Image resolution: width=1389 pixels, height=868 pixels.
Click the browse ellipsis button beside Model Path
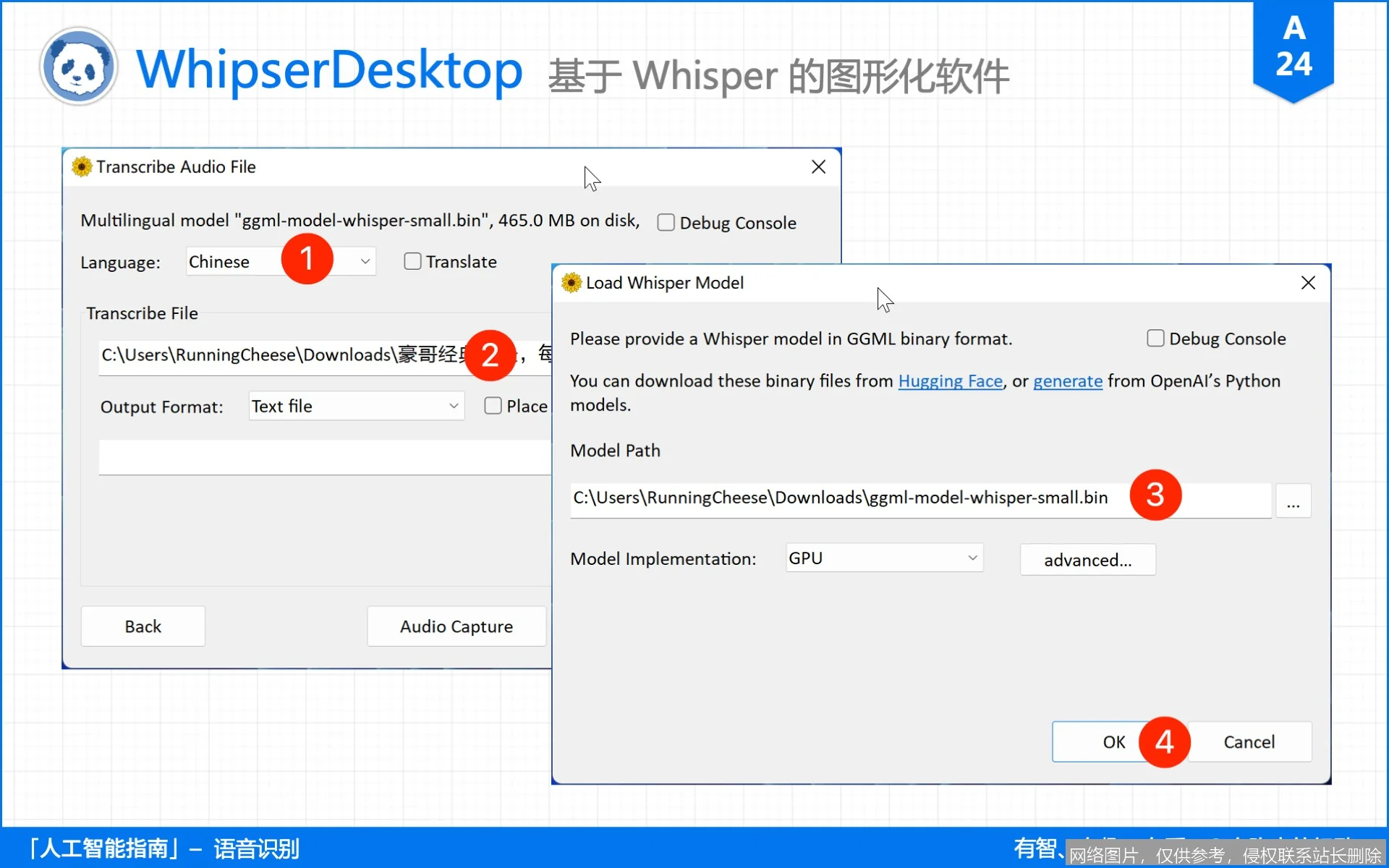click(x=1294, y=501)
